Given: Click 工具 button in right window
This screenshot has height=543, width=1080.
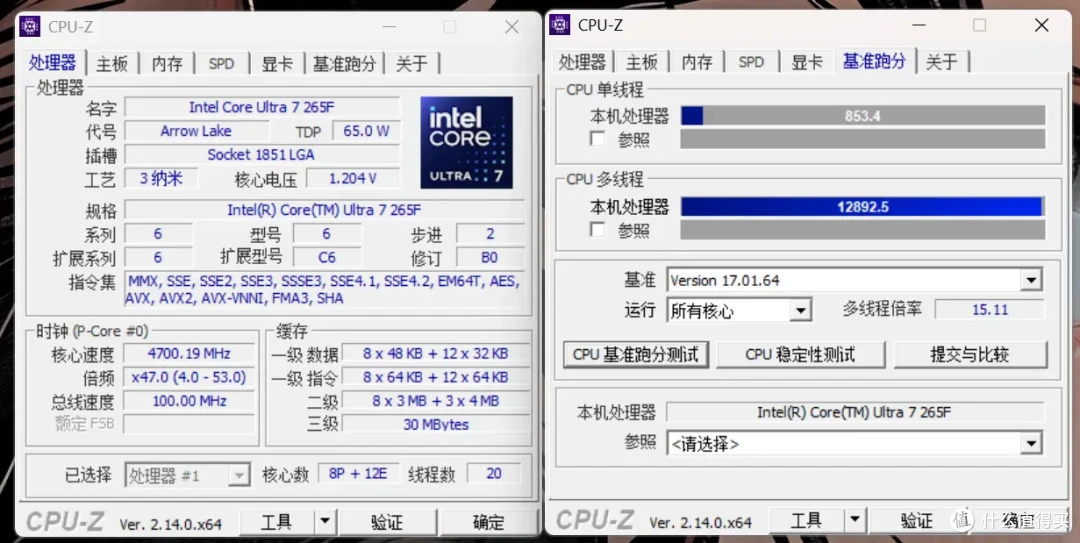Looking at the screenshot, I should (x=807, y=520).
